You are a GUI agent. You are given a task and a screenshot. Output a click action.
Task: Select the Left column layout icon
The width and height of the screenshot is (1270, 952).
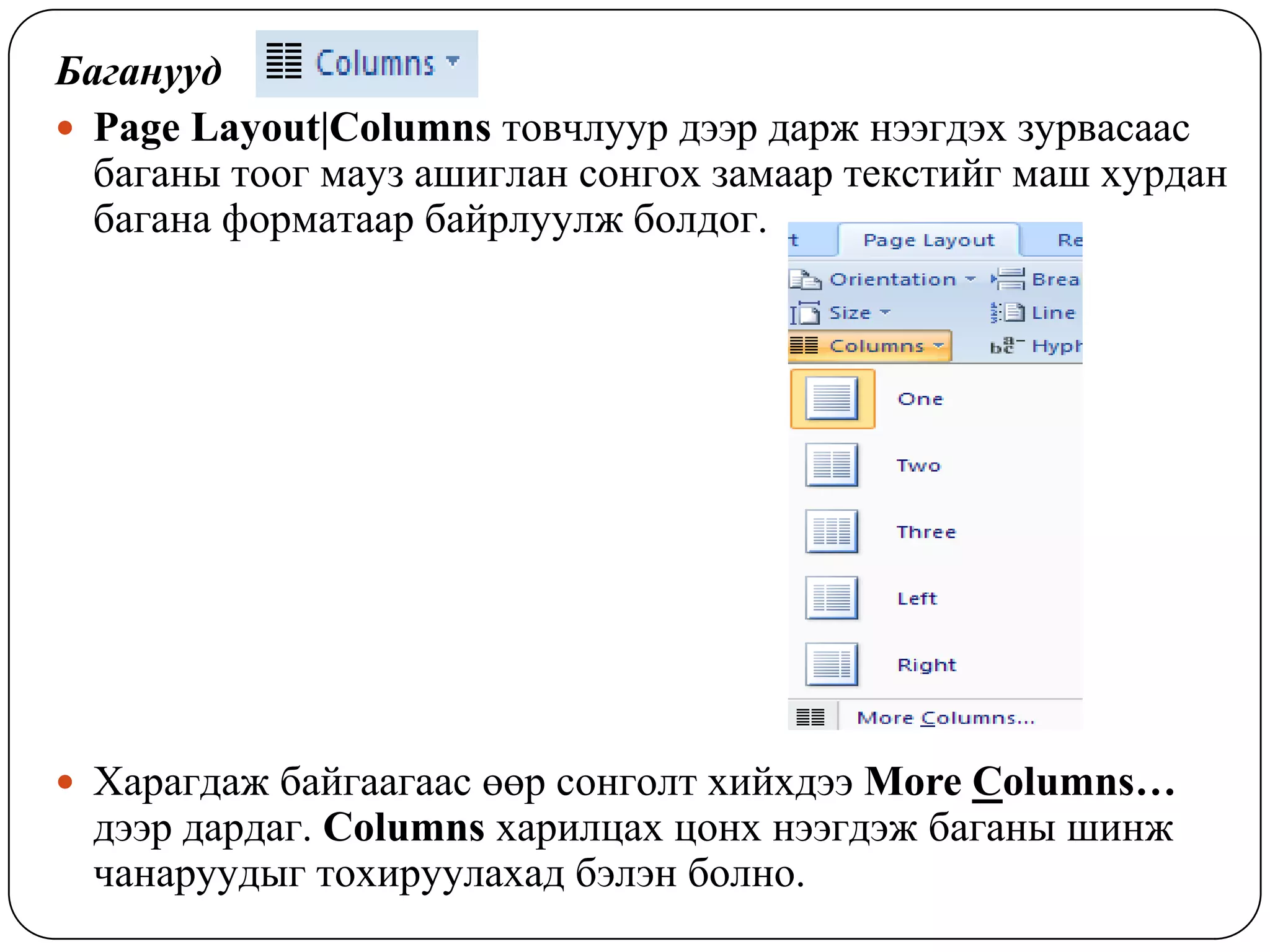pyautogui.click(x=832, y=597)
